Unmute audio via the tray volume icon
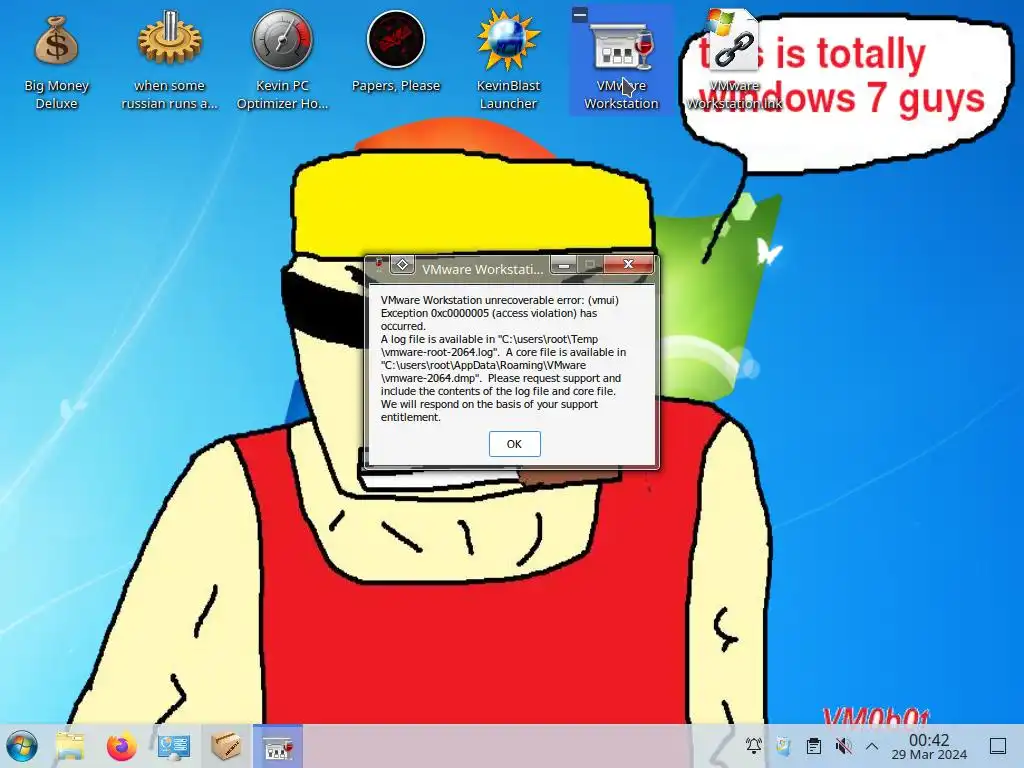 click(843, 745)
